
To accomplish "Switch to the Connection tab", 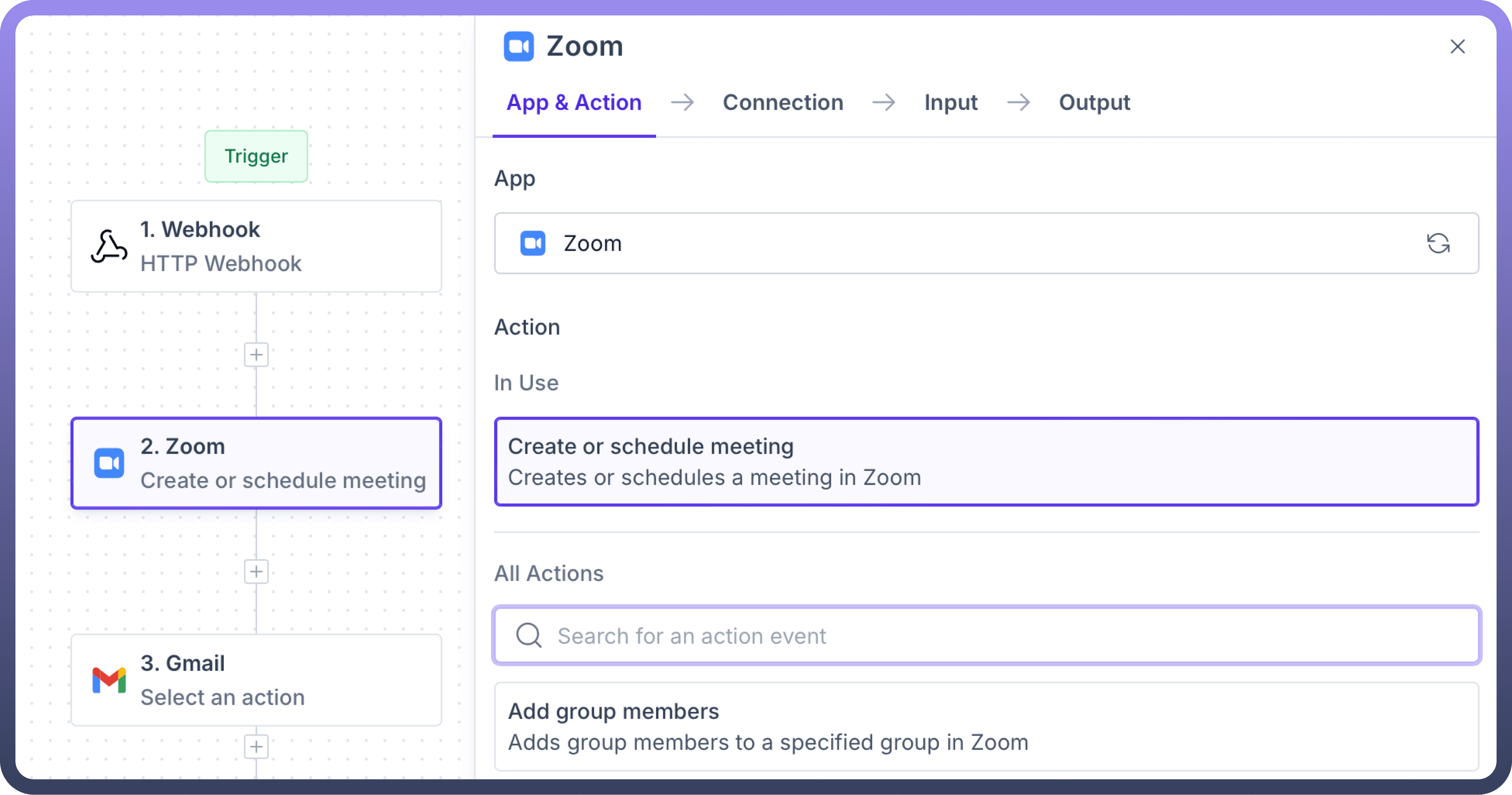I will (782, 103).
